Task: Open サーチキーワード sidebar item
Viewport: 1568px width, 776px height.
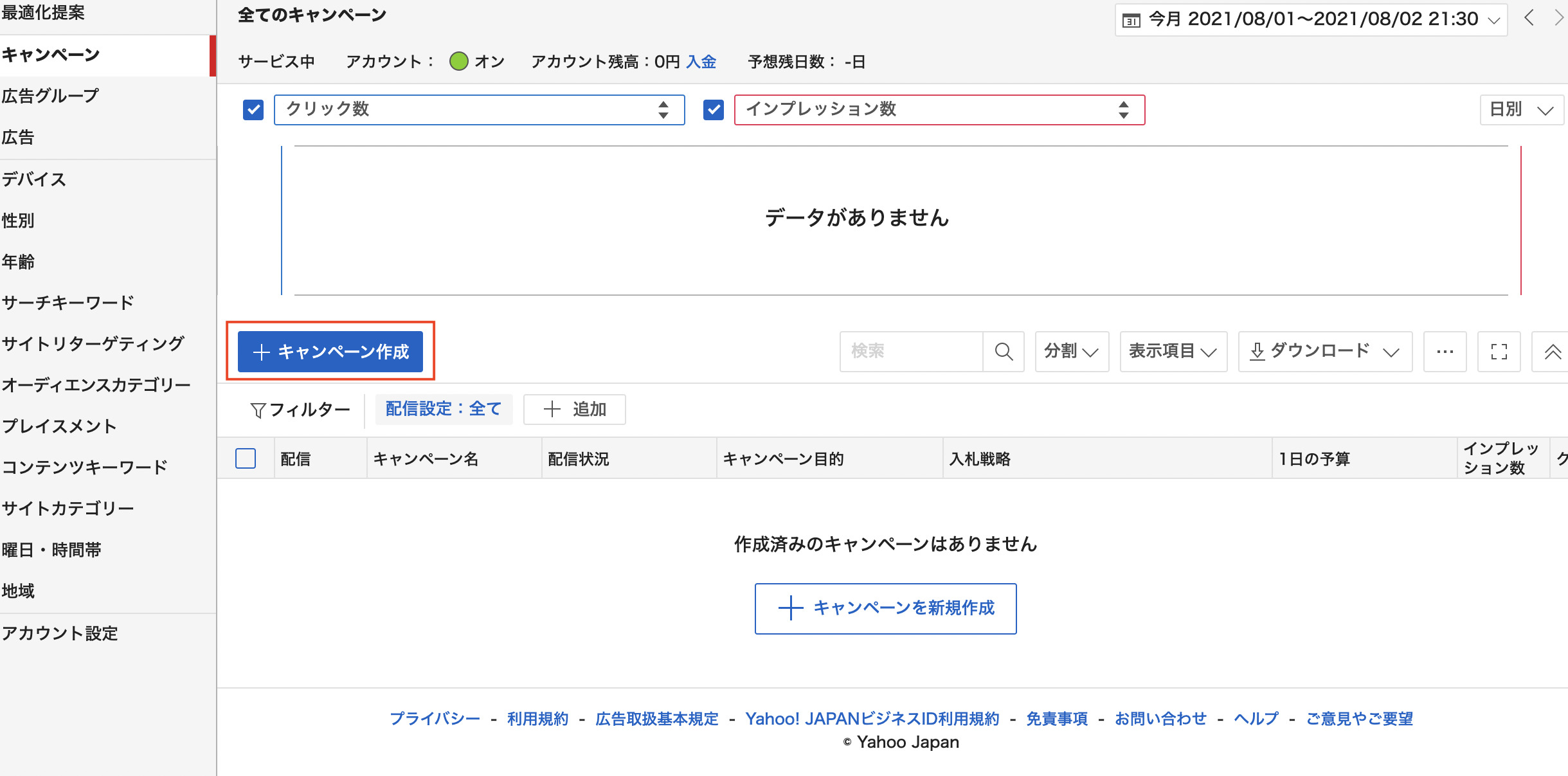Action: pos(68,303)
